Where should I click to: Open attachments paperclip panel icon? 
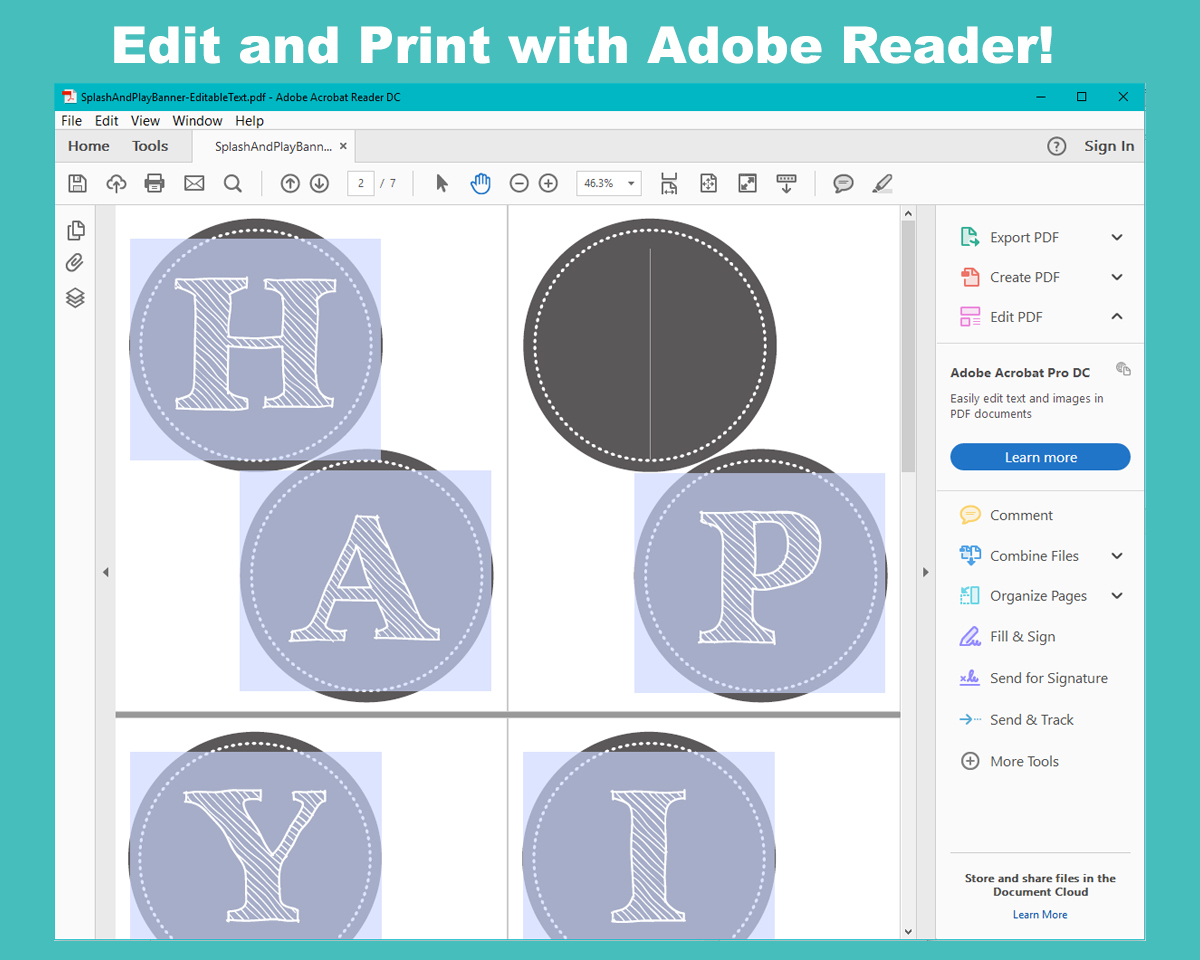[75, 264]
